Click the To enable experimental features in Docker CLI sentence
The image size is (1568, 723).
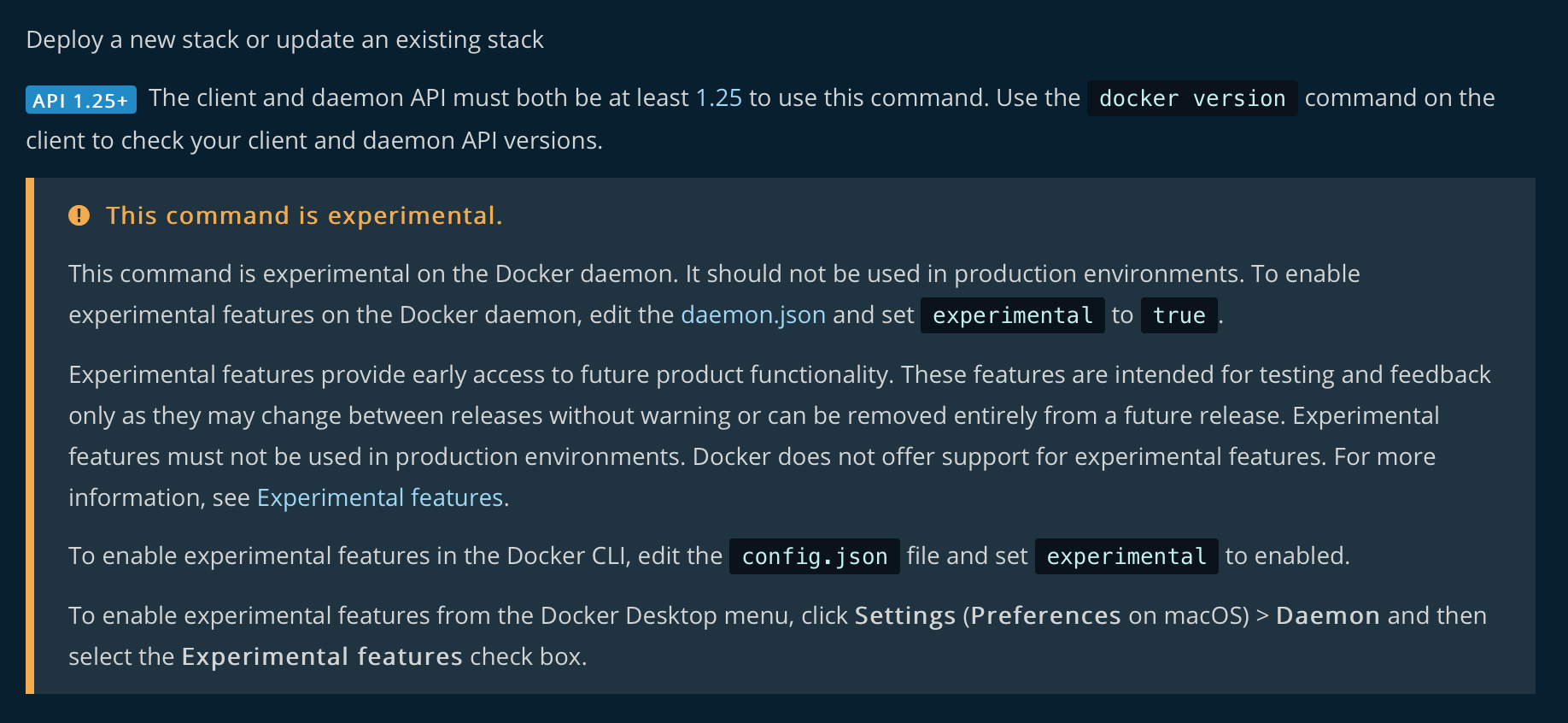[709, 556]
